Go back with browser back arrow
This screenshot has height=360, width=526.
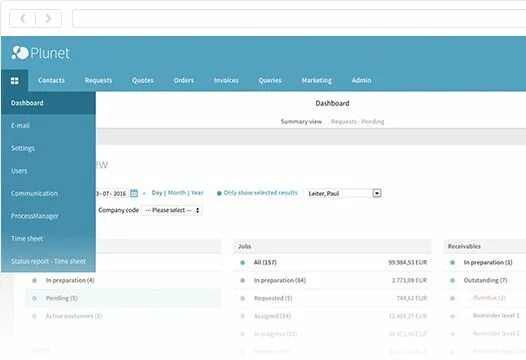pyautogui.click(x=22, y=18)
